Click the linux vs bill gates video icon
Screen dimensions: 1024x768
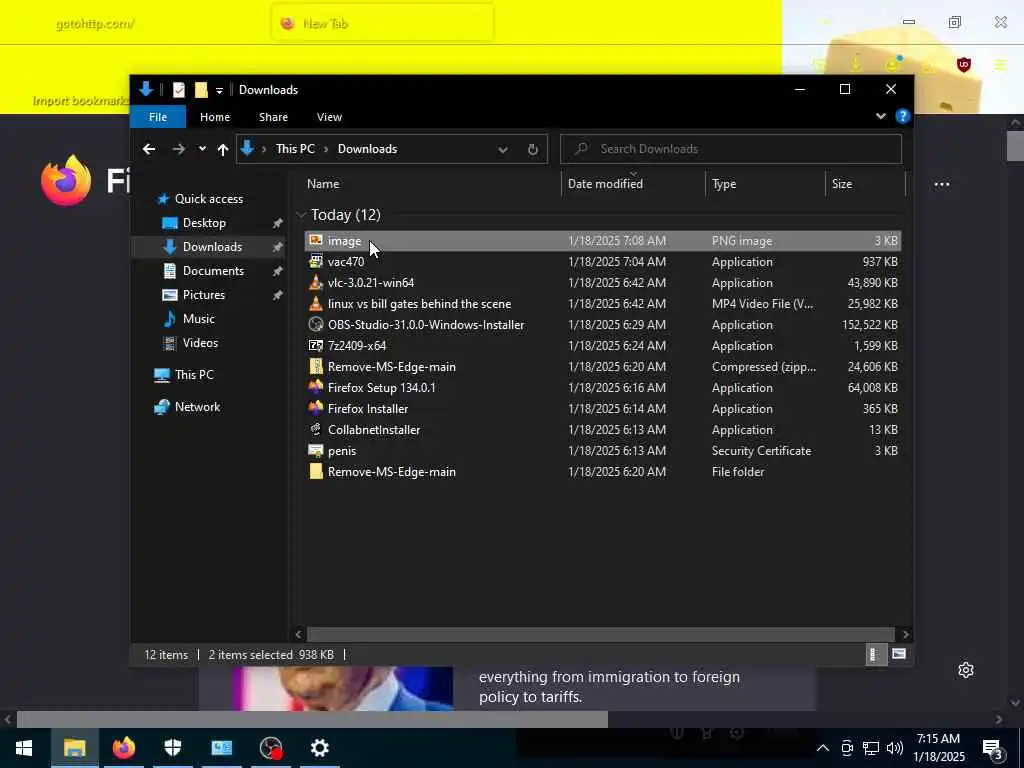316,304
